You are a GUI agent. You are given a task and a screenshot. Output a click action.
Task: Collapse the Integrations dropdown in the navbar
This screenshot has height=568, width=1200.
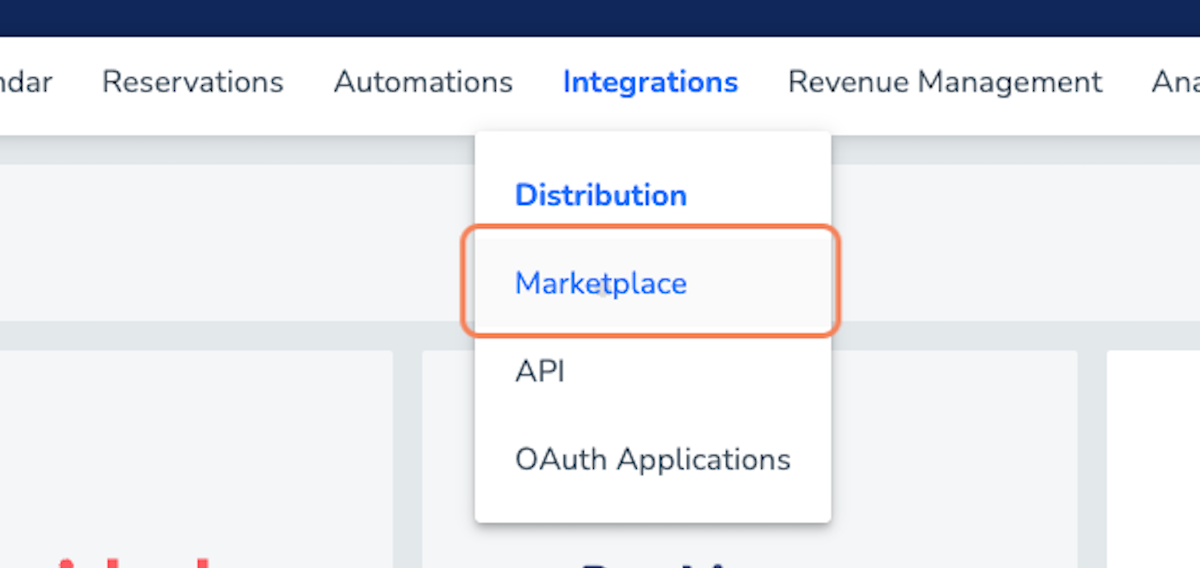pyautogui.click(x=650, y=82)
